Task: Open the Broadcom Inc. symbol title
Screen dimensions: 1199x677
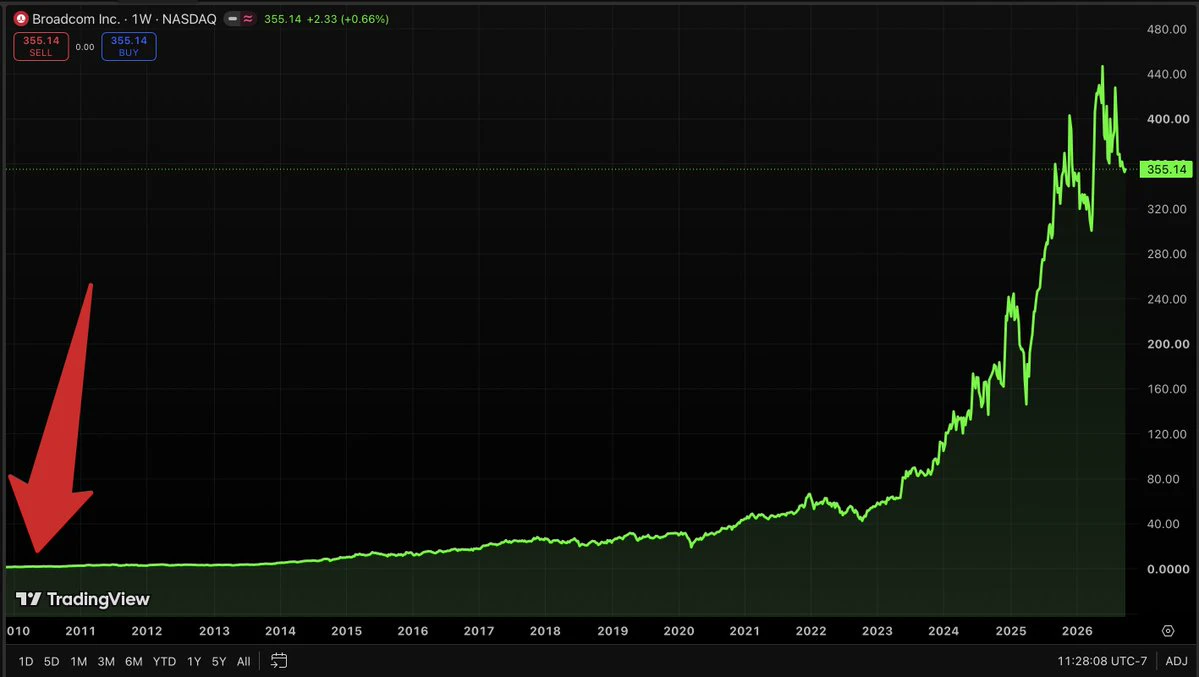Action: point(76,18)
